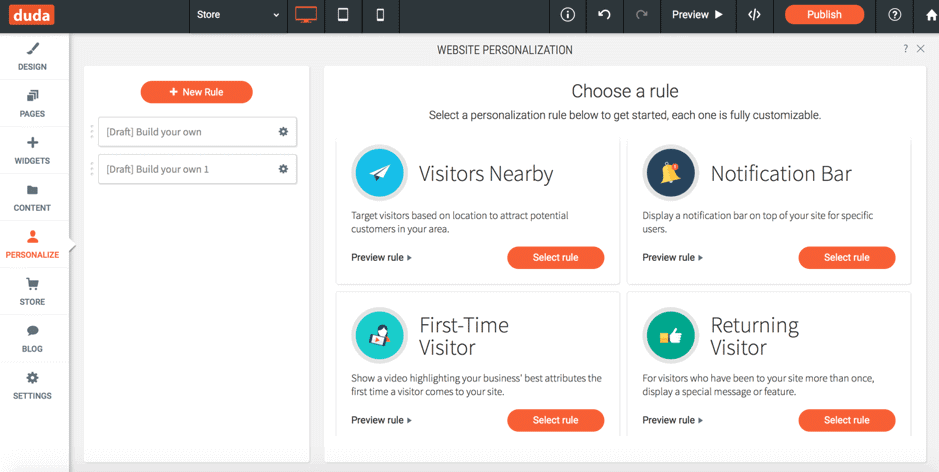Viewport: 939px width, 472px height.
Task: Click panel help question mark near close
Action: click(x=905, y=49)
